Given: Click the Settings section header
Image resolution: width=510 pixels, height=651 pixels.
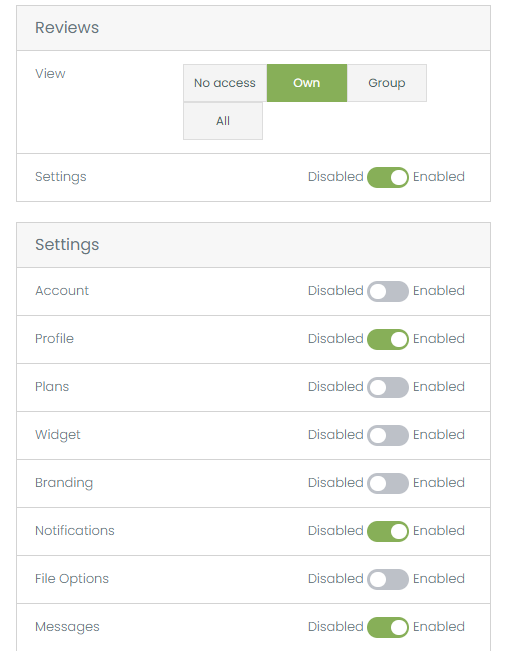Looking at the screenshot, I should click(253, 245).
